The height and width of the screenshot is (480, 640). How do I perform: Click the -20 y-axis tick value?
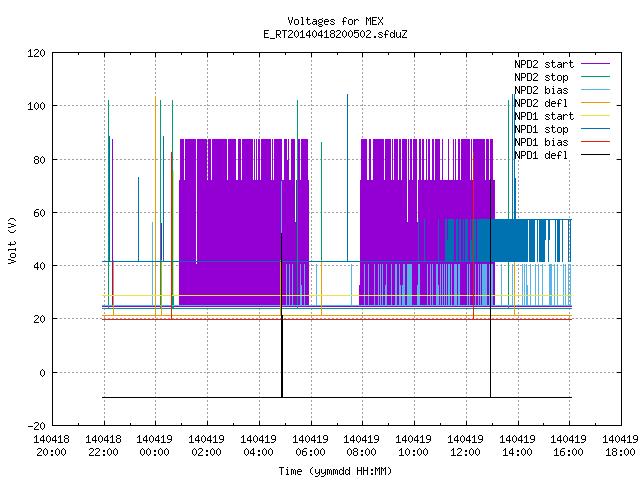click(x=36, y=426)
